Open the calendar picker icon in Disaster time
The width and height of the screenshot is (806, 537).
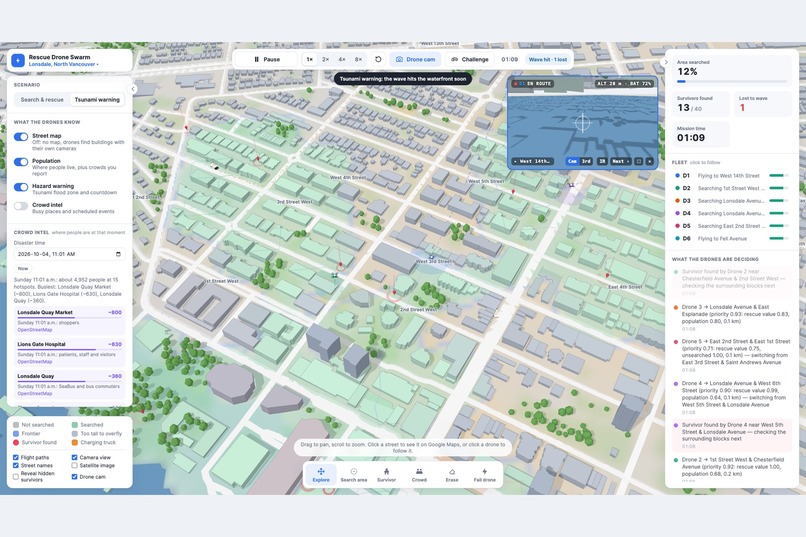[118, 254]
